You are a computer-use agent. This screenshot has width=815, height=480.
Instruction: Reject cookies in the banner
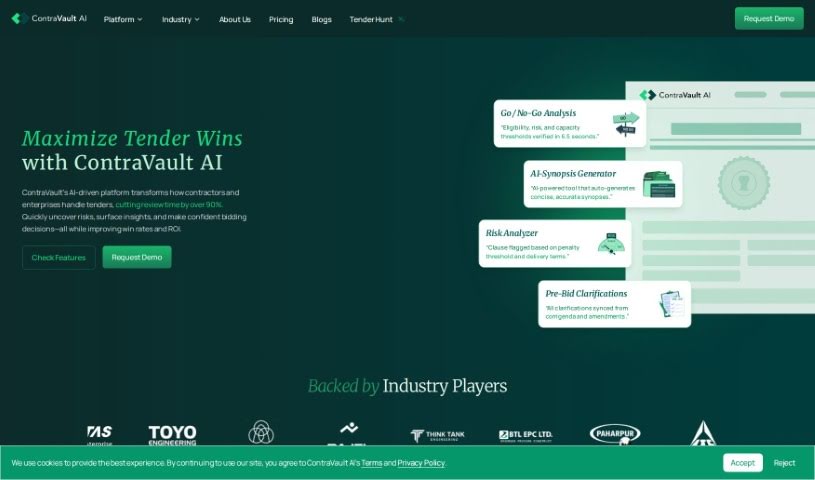click(784, 462)
